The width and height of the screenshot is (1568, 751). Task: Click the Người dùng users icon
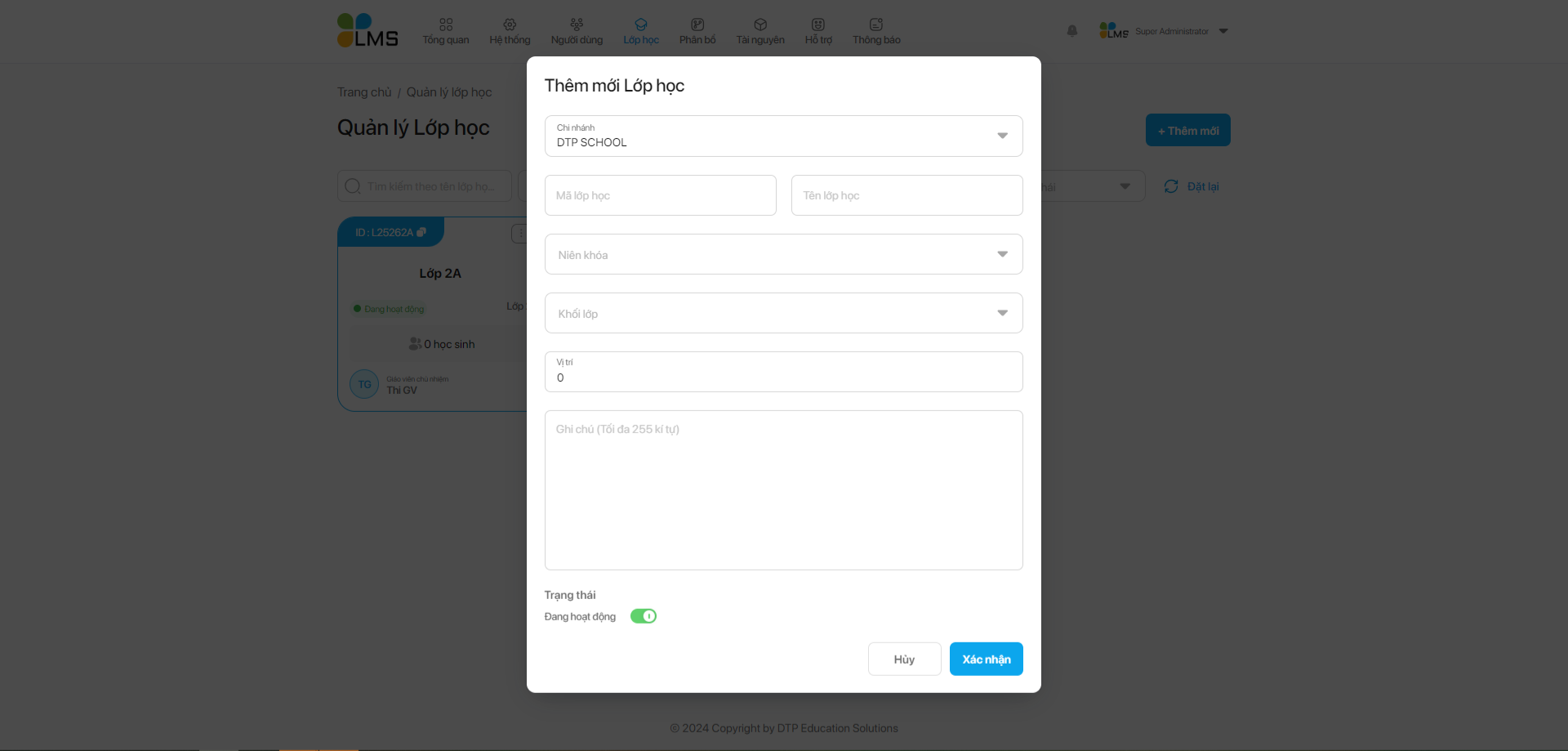click(x=577, y=25)
